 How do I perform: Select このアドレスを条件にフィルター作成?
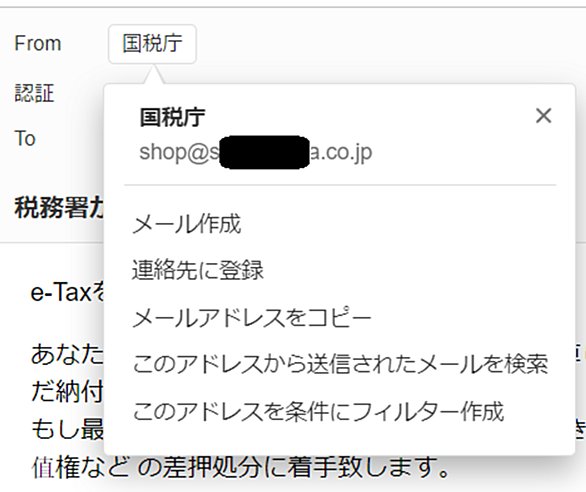(318, 411)
